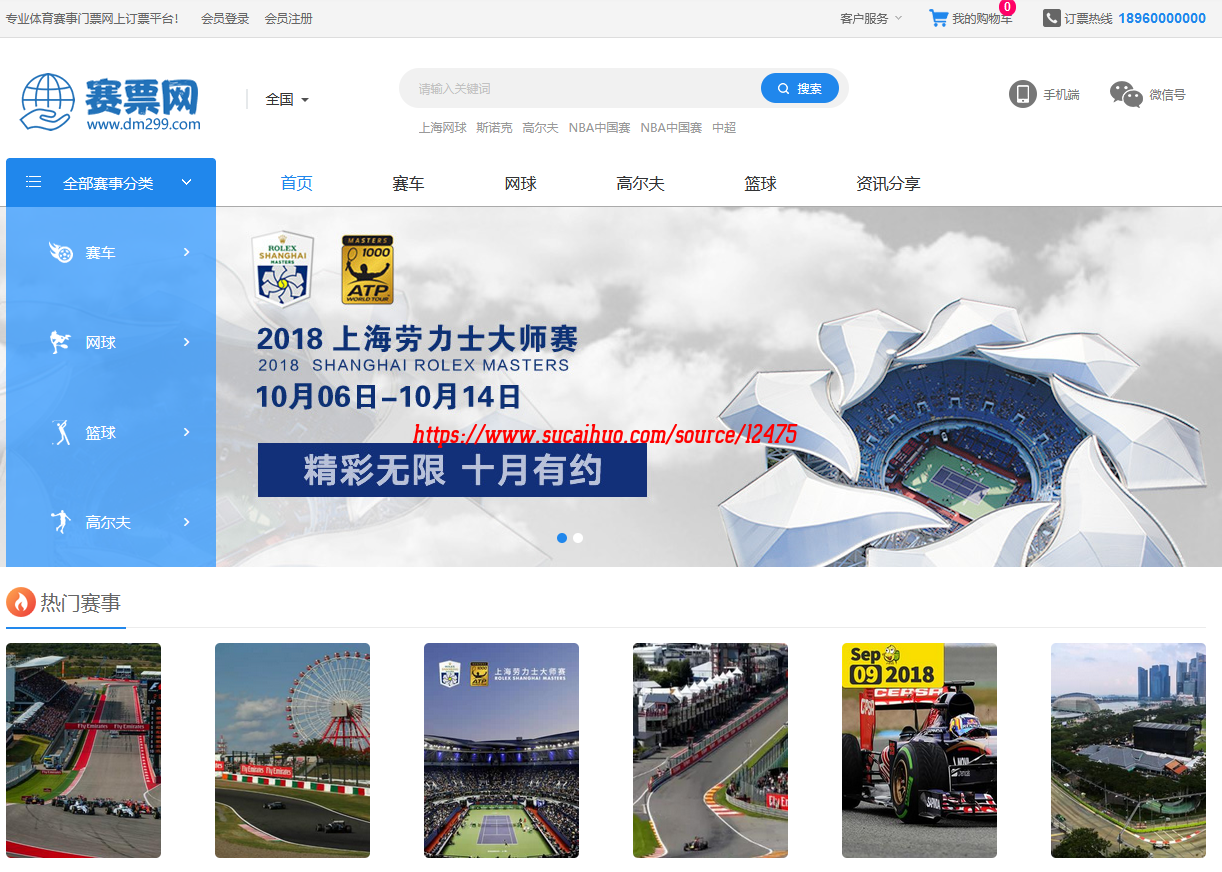1222x872 pixels.
Task: Collapse the 全部赛事分类 category menu
Action: (x=186, y=182)
